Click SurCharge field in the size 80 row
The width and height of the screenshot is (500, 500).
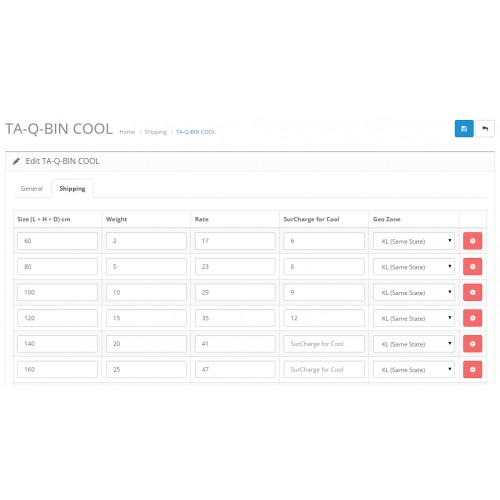[x=324, y=267]
